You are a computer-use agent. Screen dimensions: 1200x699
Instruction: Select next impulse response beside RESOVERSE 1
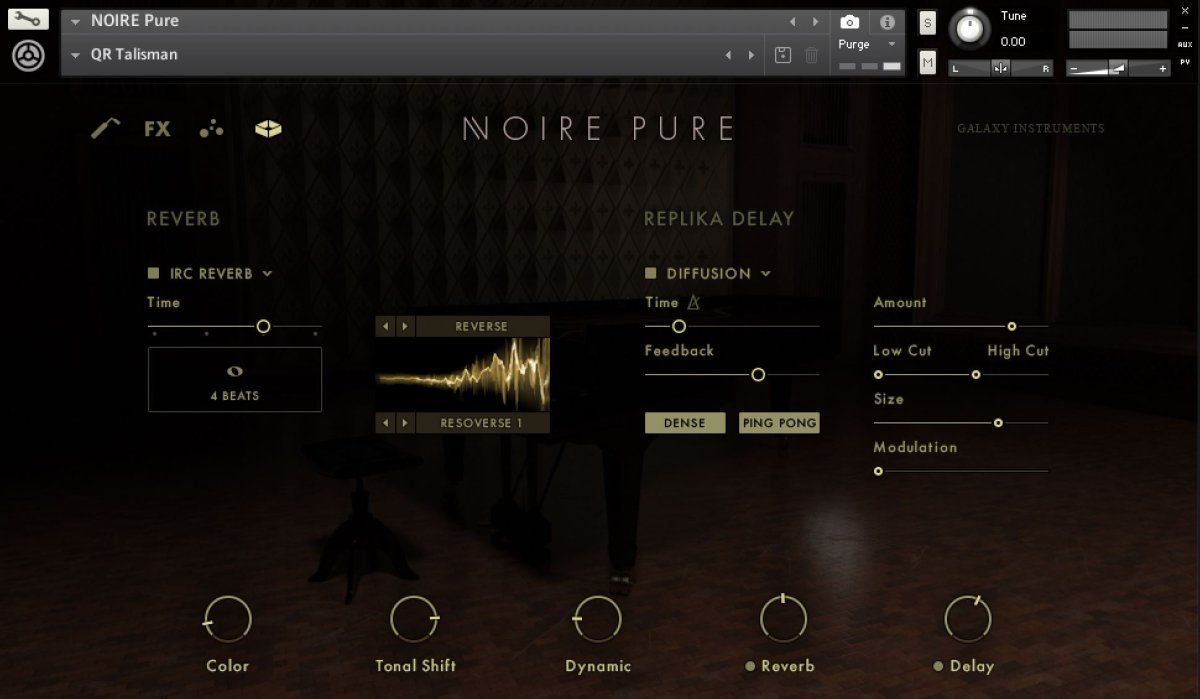pyautogui.click(x=405, y=423)
